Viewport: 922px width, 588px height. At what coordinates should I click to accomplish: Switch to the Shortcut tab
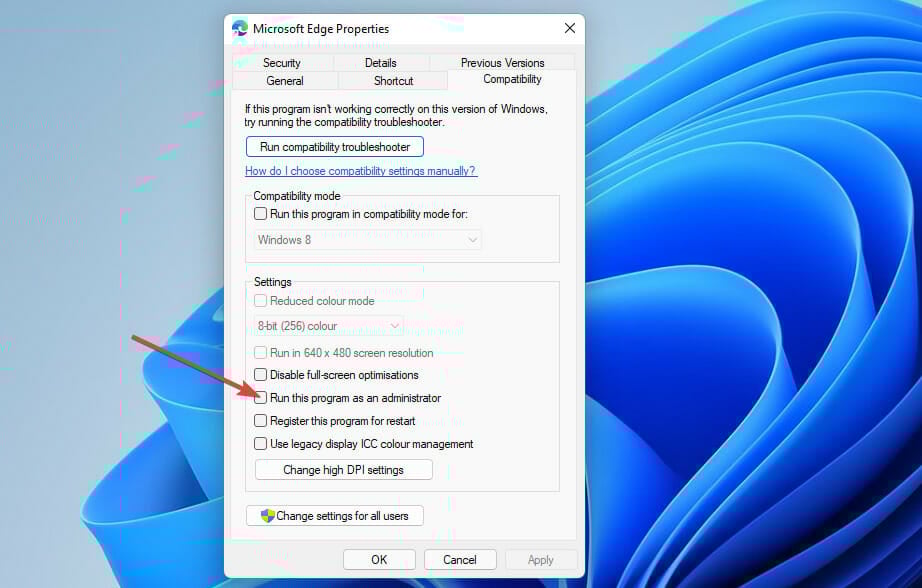tap(393, 81)
